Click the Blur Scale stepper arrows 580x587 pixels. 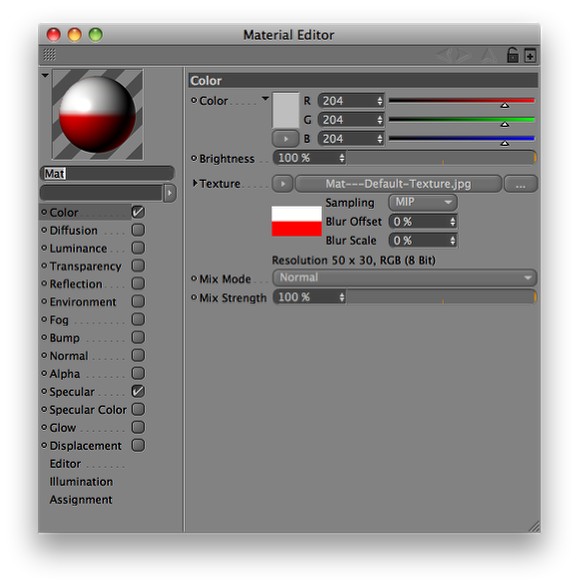pyautogui.click(x=452, y=240)
